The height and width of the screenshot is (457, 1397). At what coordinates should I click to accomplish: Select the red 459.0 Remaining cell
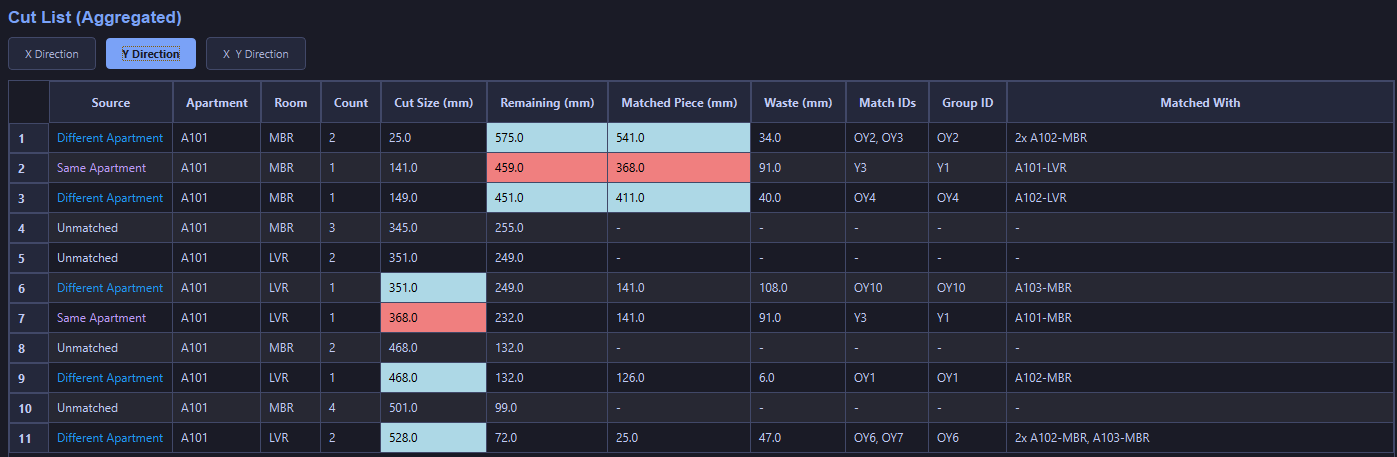point(547,168)
